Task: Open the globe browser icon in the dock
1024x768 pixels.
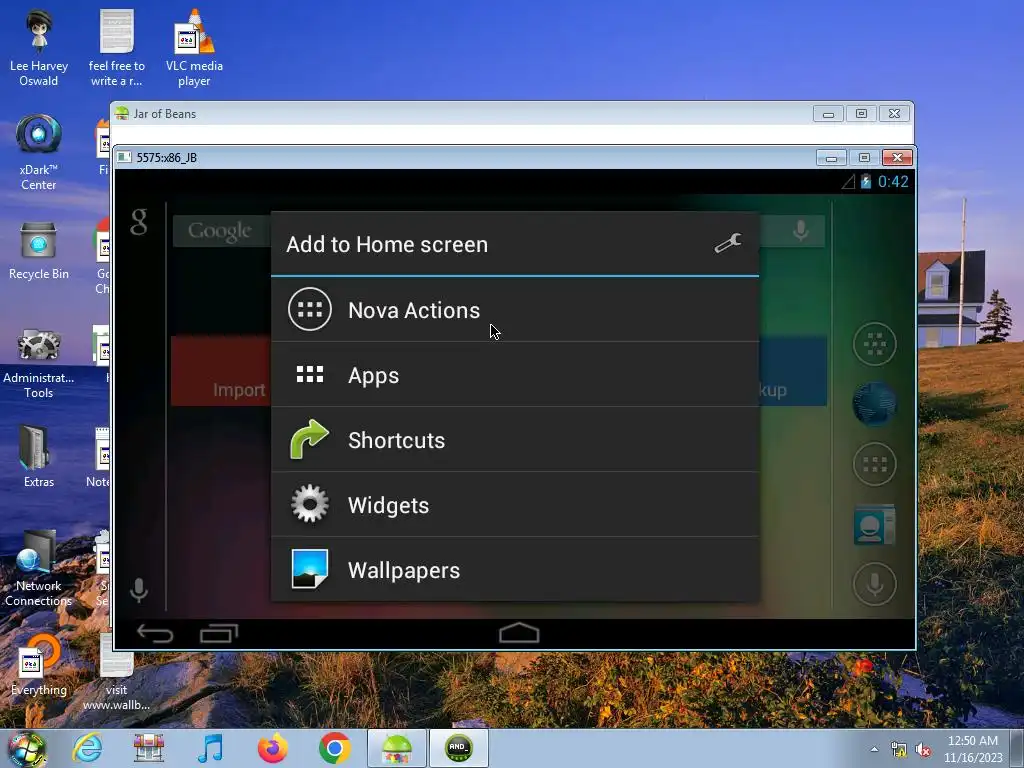Action: click(874, 404)
